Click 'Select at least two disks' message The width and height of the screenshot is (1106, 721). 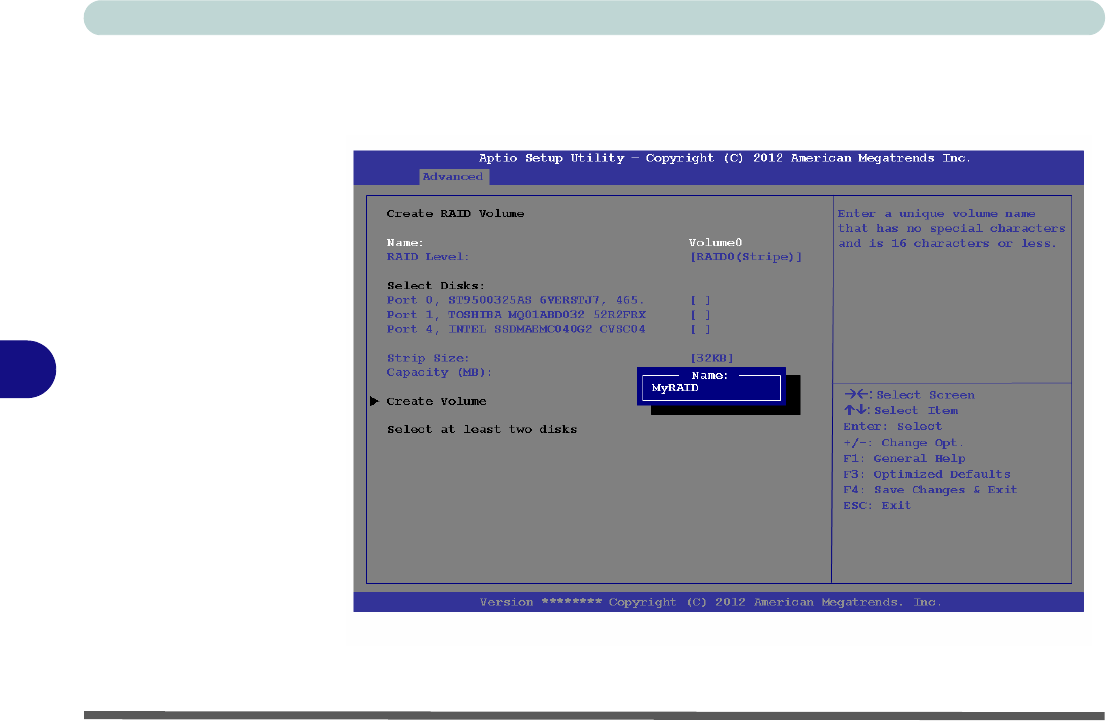point(482,429)
